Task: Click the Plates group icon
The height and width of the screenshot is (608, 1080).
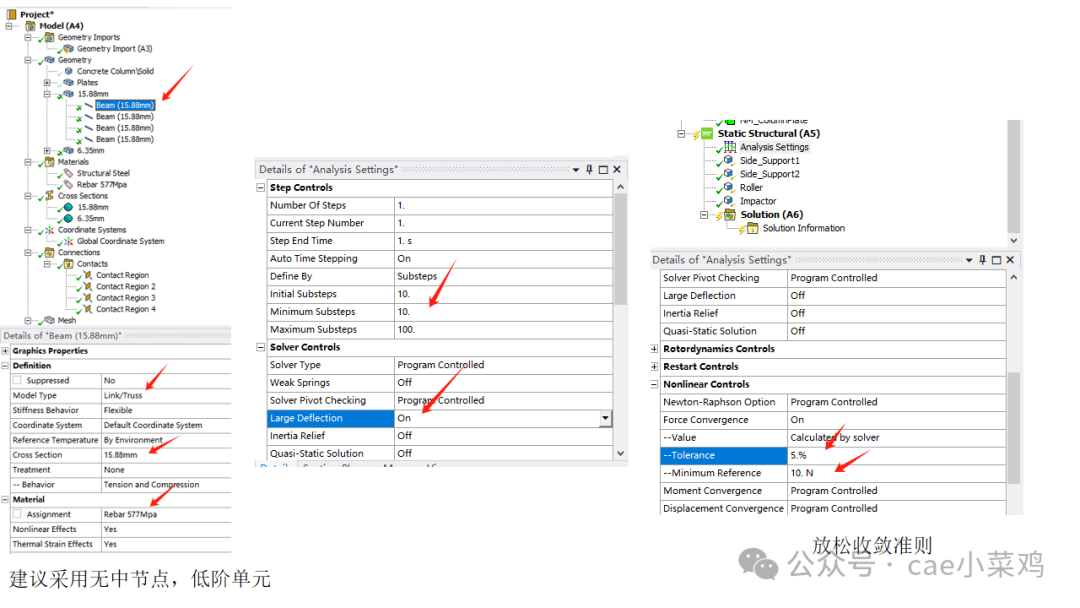Action: [x=68, y=83]
